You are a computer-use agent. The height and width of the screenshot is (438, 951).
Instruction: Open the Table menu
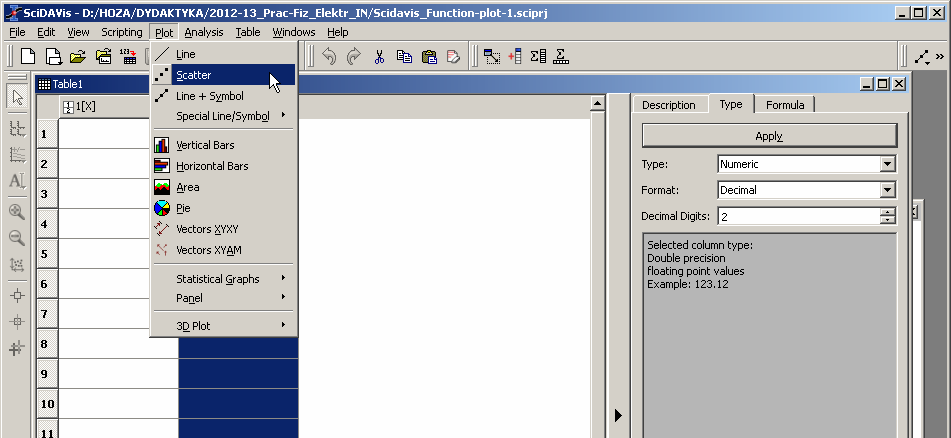tap(248, 32)
